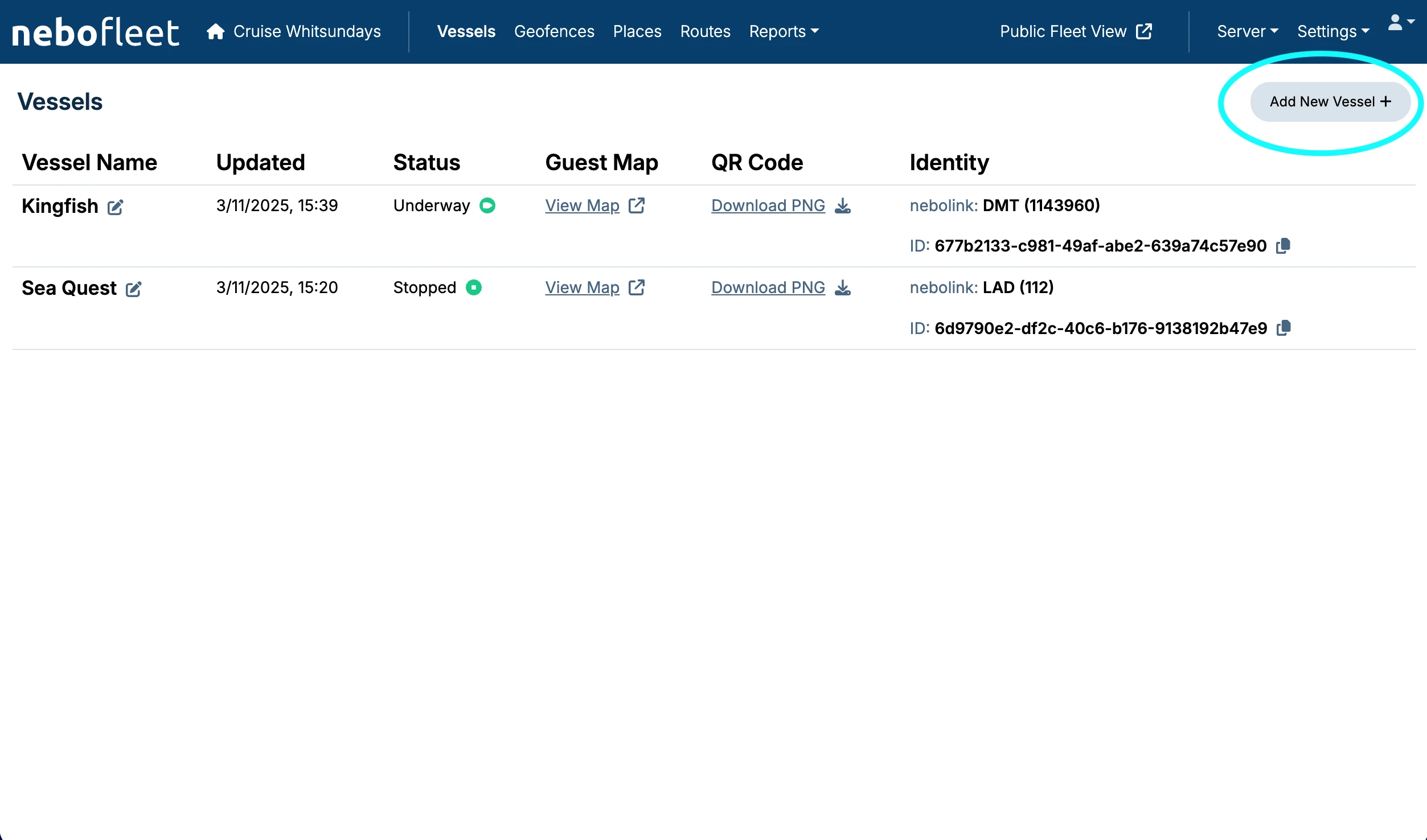This screenshot has height=840, width=1427.
Task: Click the green Underway status indicator for Kingfish
Action: [x=487, y=205]
